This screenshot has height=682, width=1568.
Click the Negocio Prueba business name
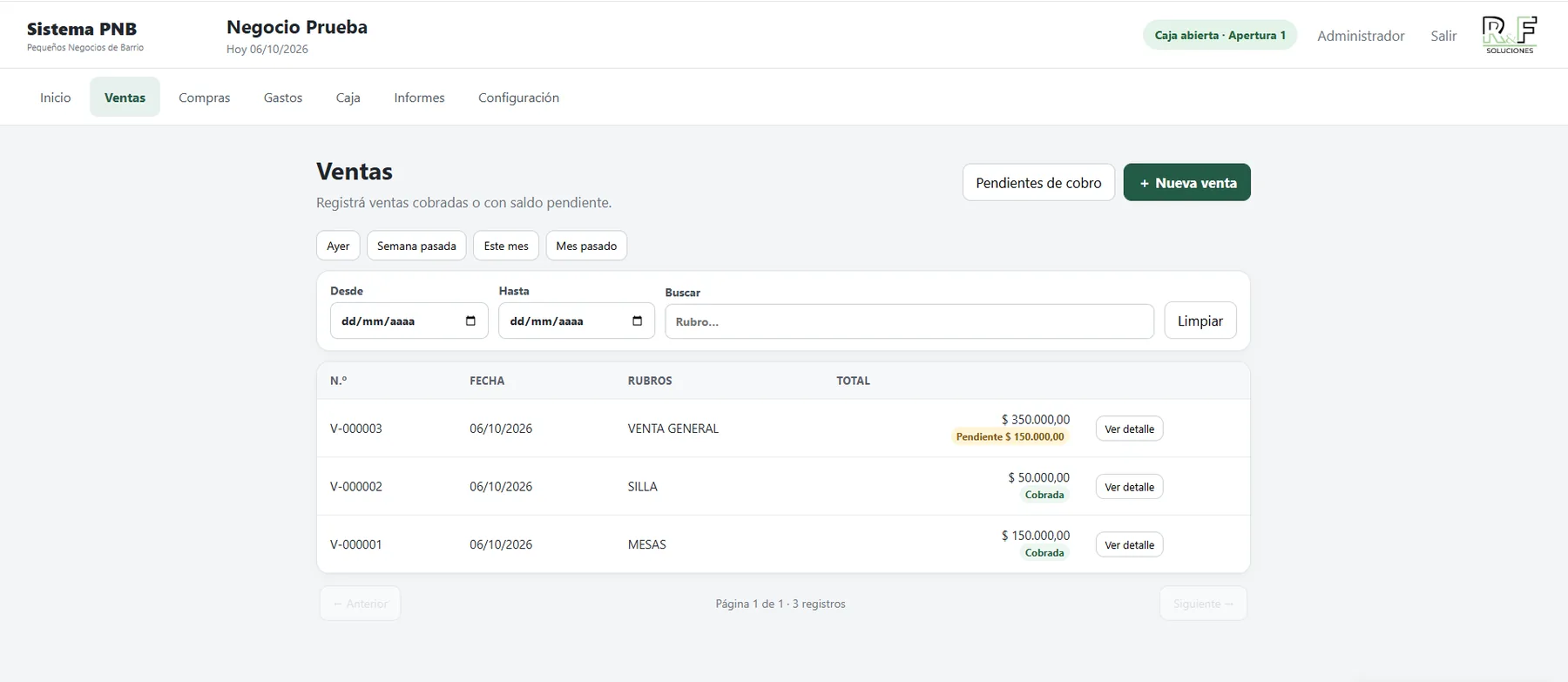(297, 27)
